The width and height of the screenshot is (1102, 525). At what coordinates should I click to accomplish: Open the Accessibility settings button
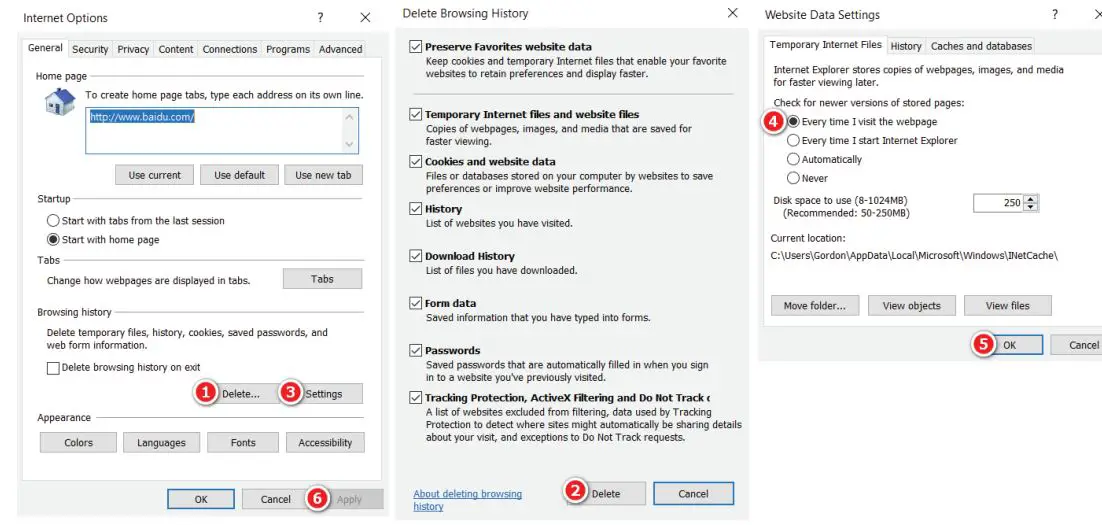[325, 443]
